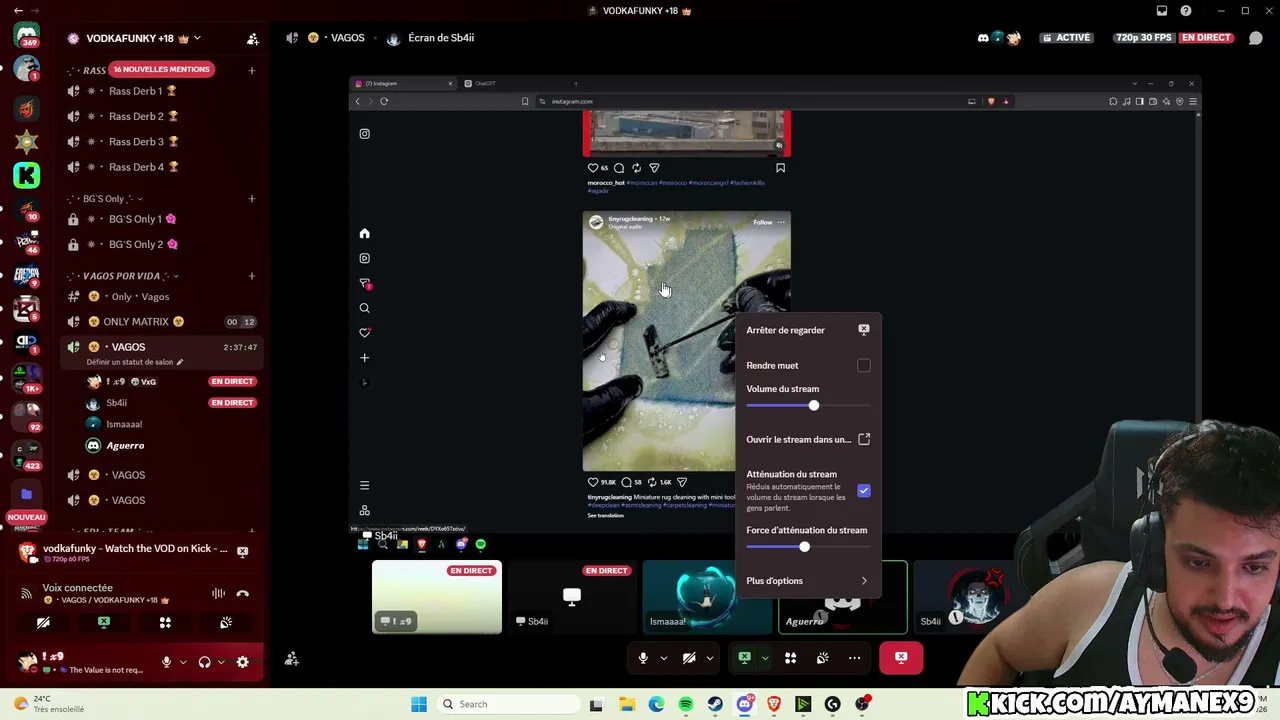Open Steam from the Windows taskbar
The height and width of the screenshot is (720, 1280).
tap(715, 704)
